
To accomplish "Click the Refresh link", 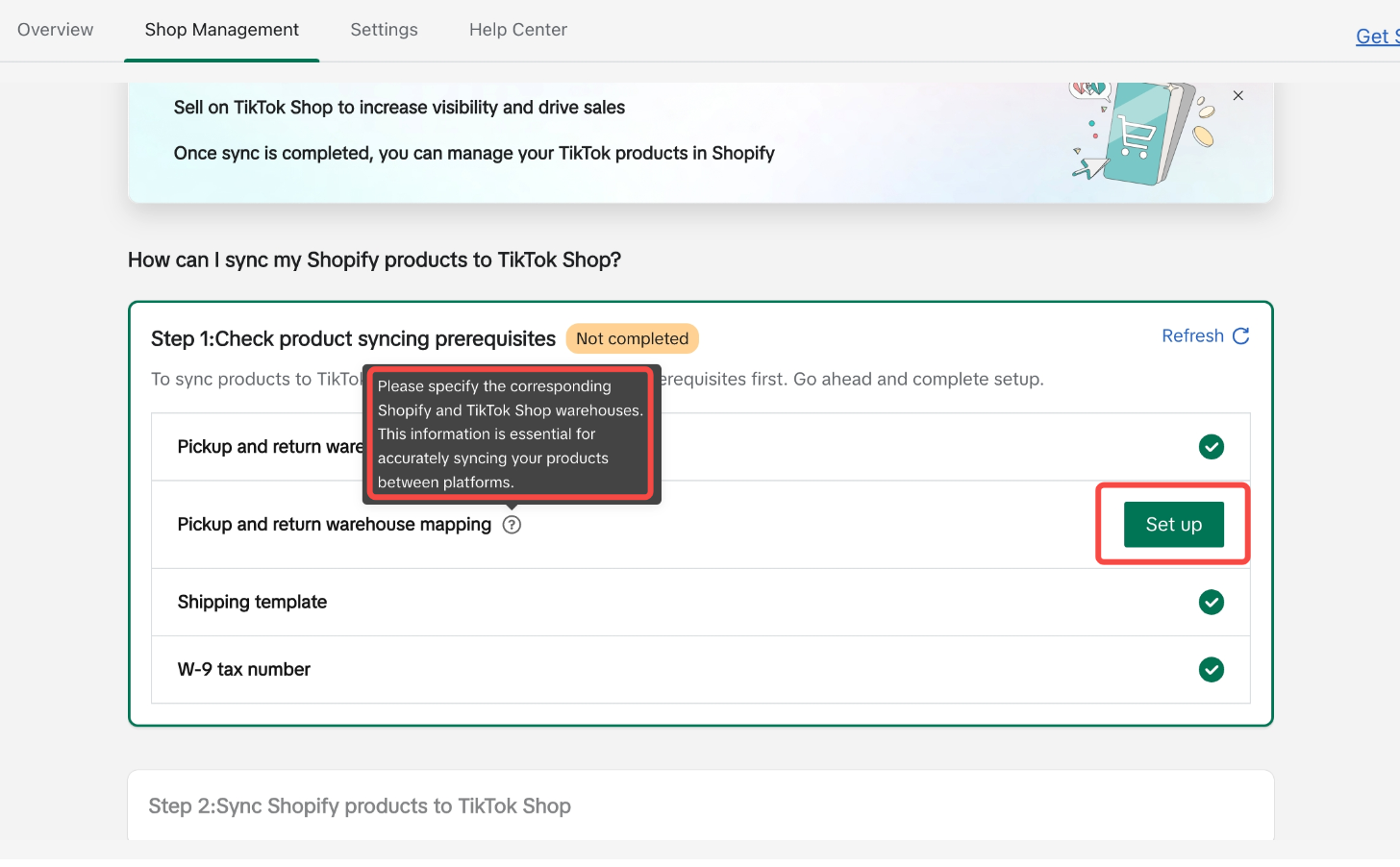I will (1192, 335).
